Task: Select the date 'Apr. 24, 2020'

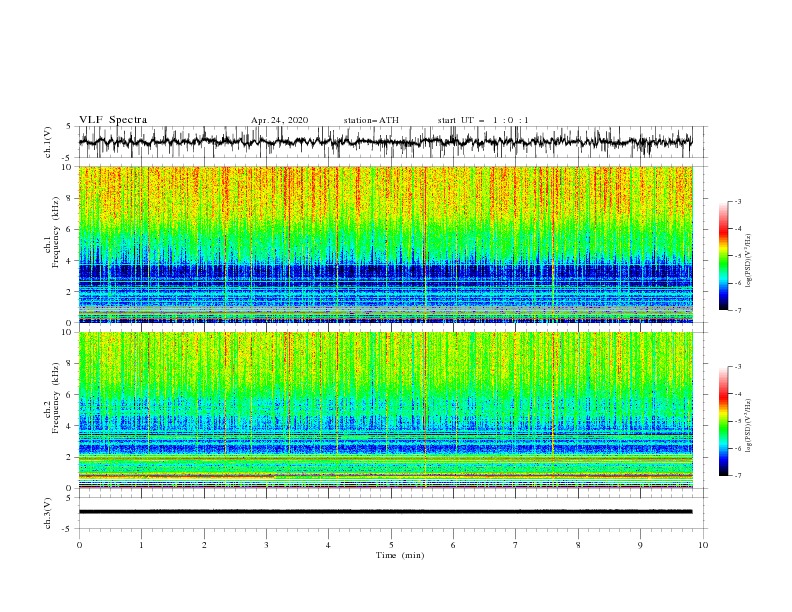Action: click(x=279, y=120)
